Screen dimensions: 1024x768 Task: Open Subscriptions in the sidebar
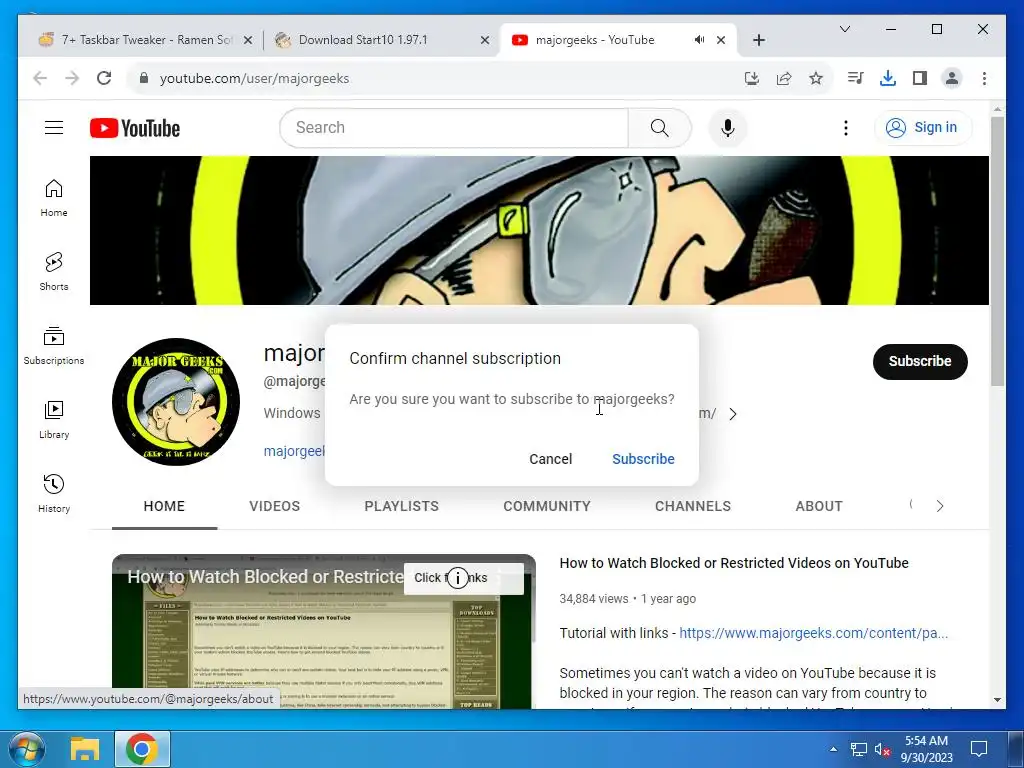[54, 345]
